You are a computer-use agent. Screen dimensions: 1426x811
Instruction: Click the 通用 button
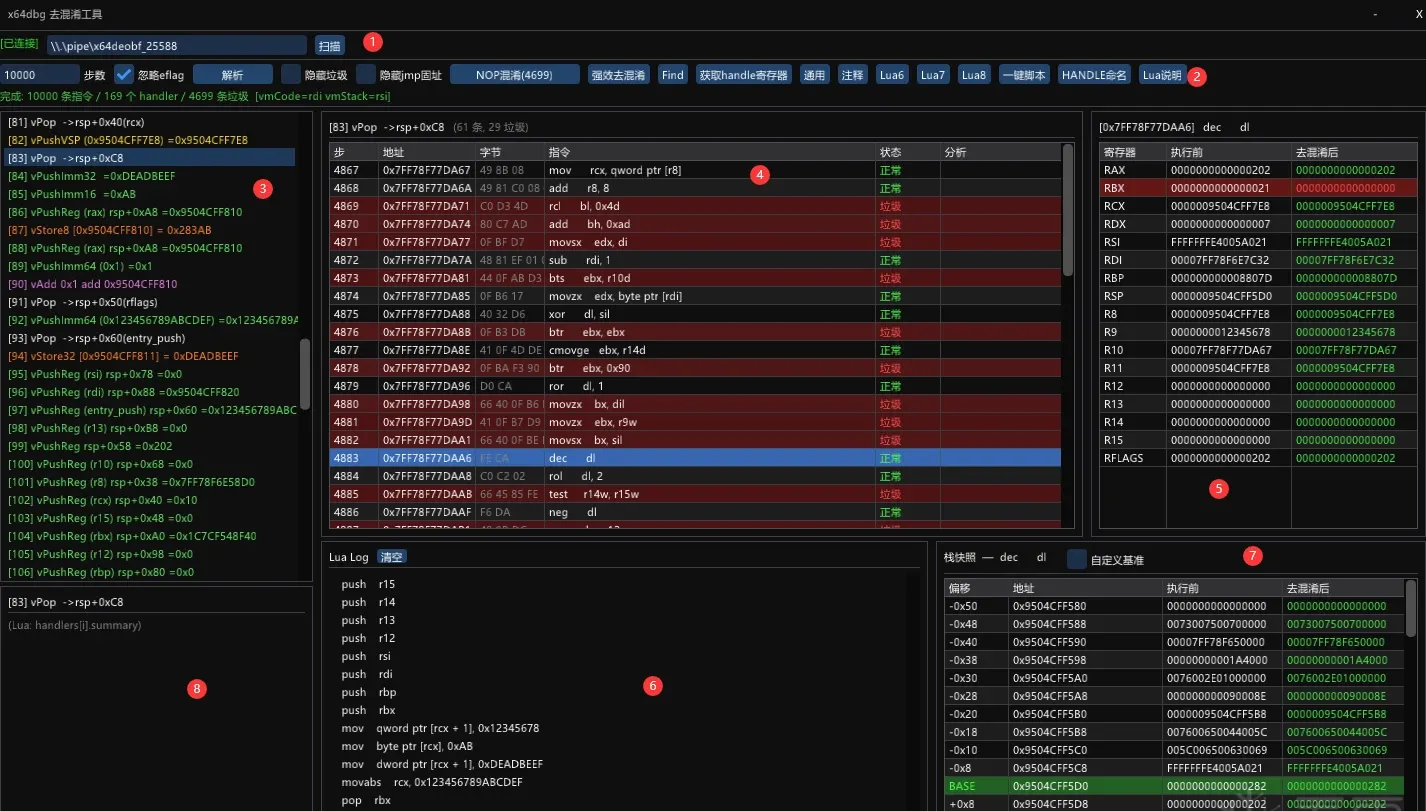coord(815,74)
